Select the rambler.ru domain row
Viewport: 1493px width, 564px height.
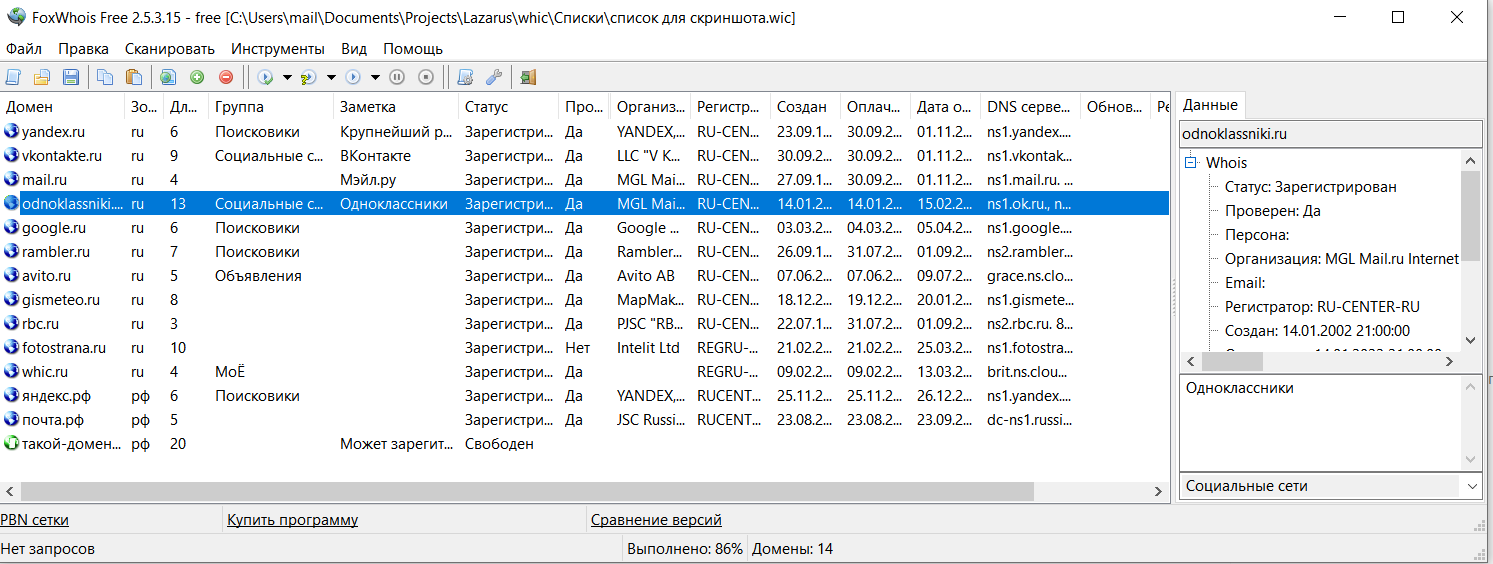(585, 252)
